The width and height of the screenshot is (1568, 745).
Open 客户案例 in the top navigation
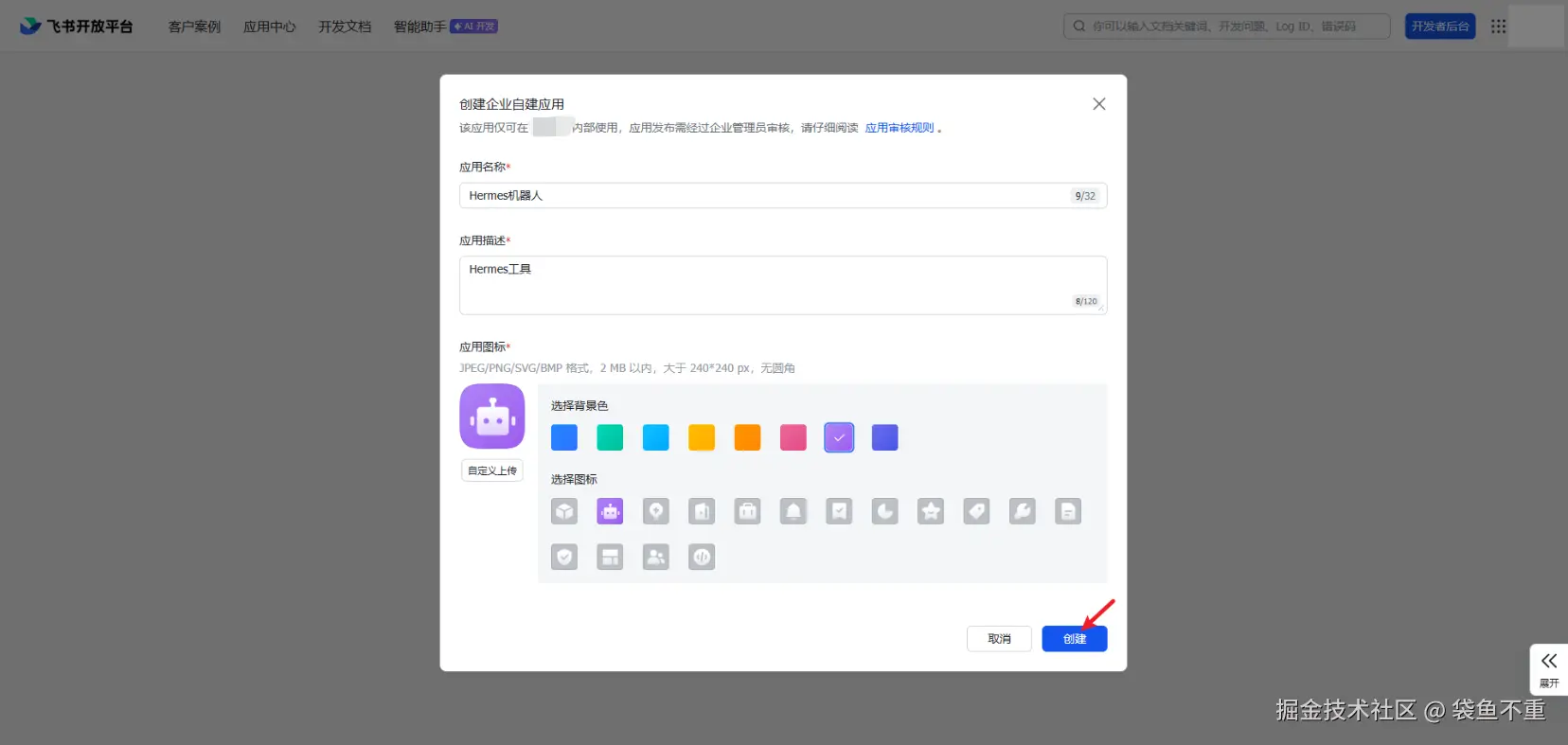pos(194,27)
